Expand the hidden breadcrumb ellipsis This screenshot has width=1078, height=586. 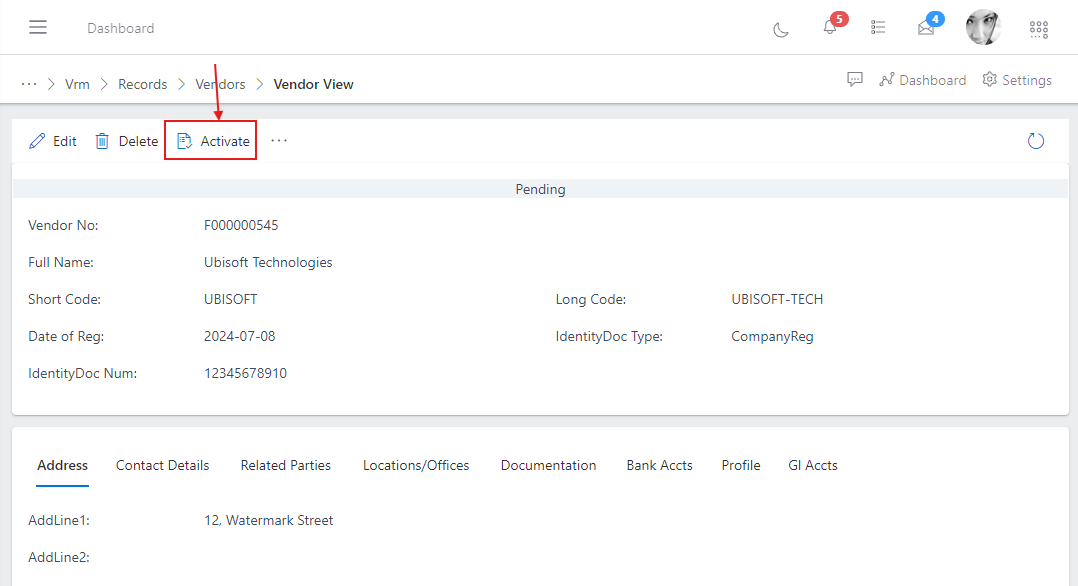tap(28, 83)
